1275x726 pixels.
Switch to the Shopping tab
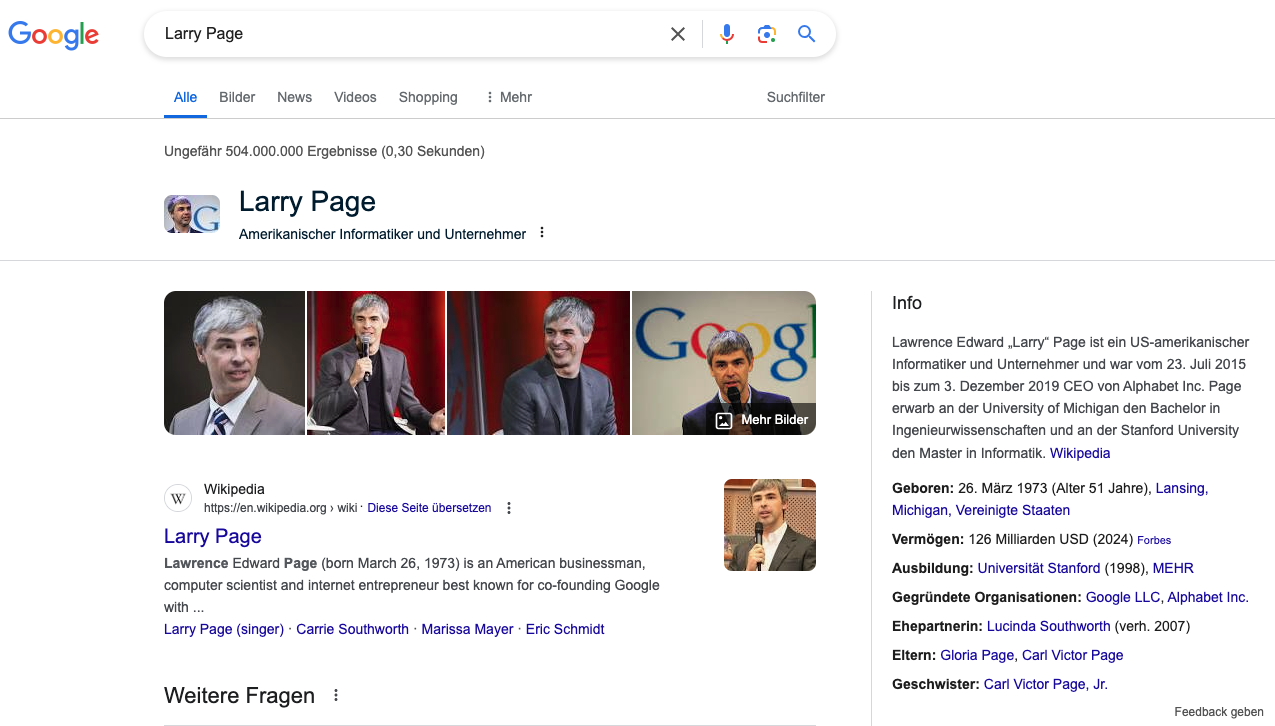tap(428, 97)
